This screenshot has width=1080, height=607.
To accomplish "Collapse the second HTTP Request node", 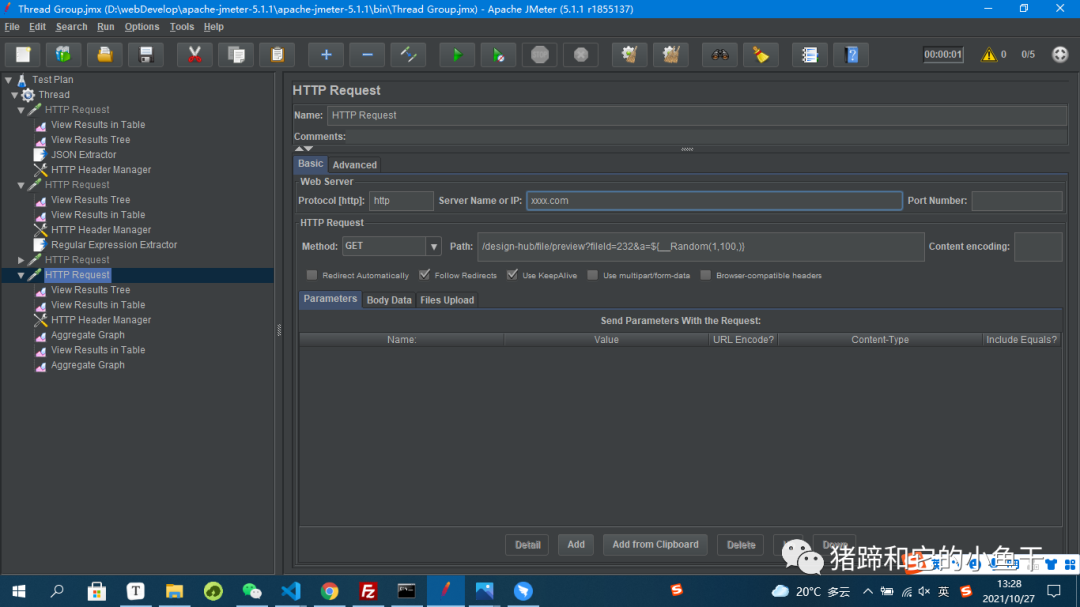I will pyautogui.click(x=21, y=185).
